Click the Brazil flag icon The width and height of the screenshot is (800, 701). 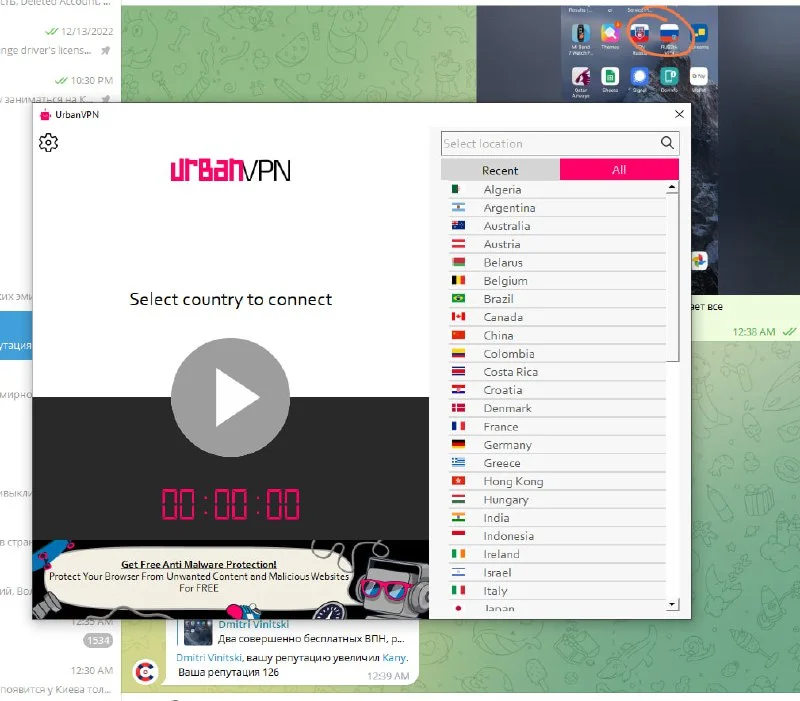point(459,299)
